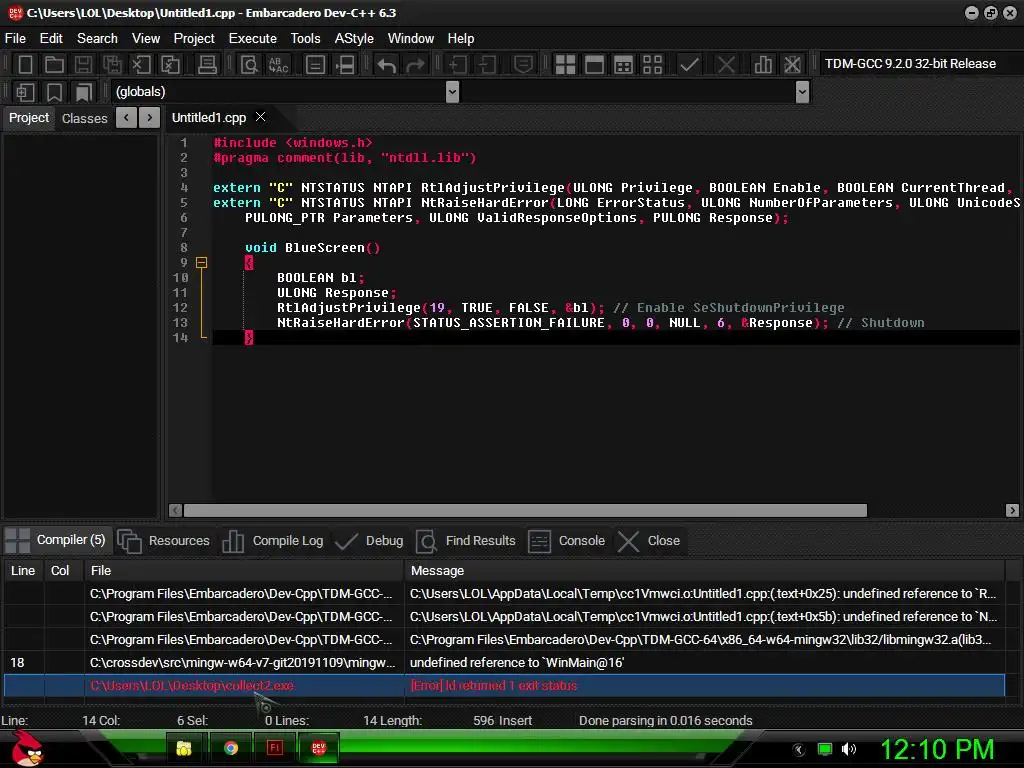Switch to the Compiler (5) tab

tap(57, 540)
